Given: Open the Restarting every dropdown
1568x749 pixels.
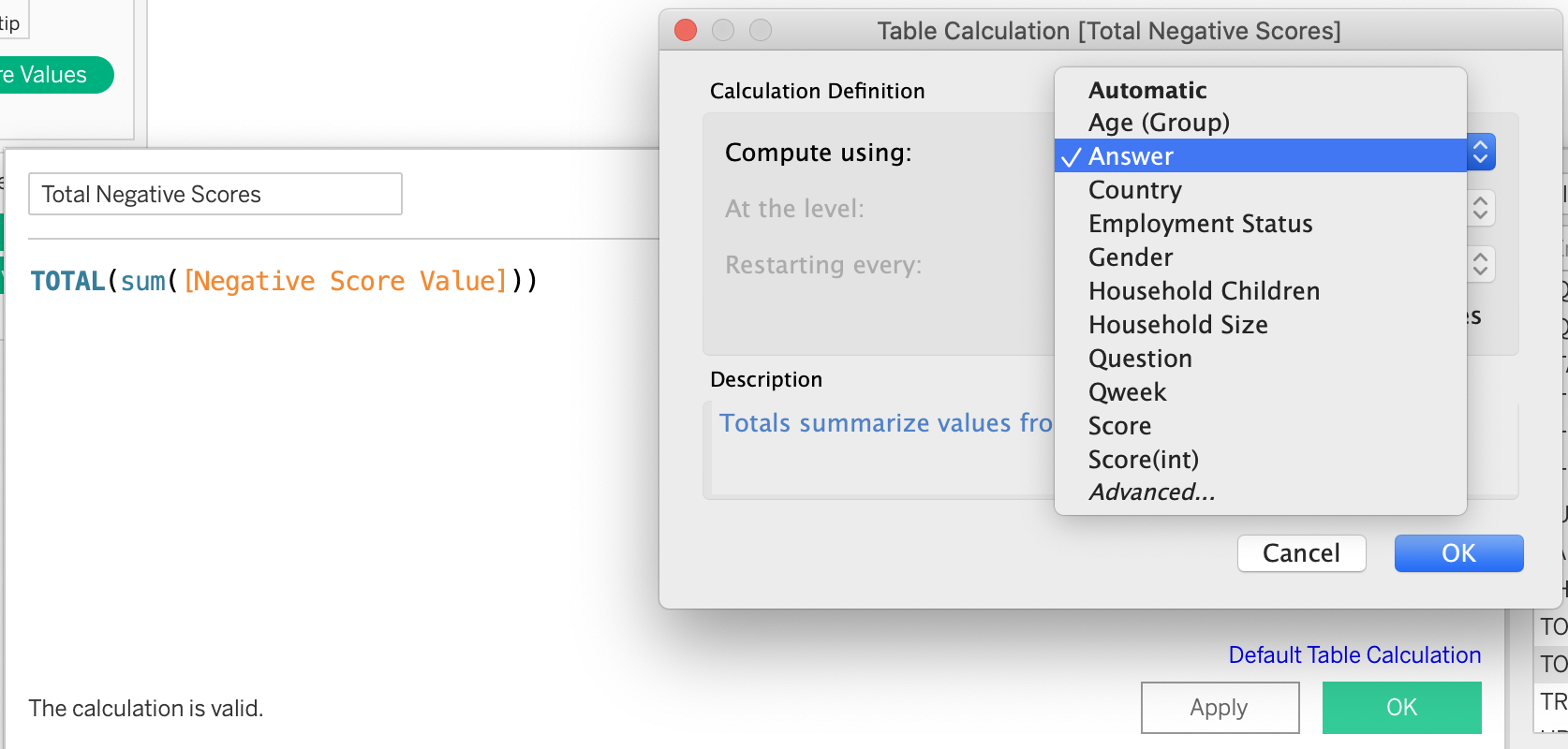Looking at the screenshot, I should coord(1480,264).
